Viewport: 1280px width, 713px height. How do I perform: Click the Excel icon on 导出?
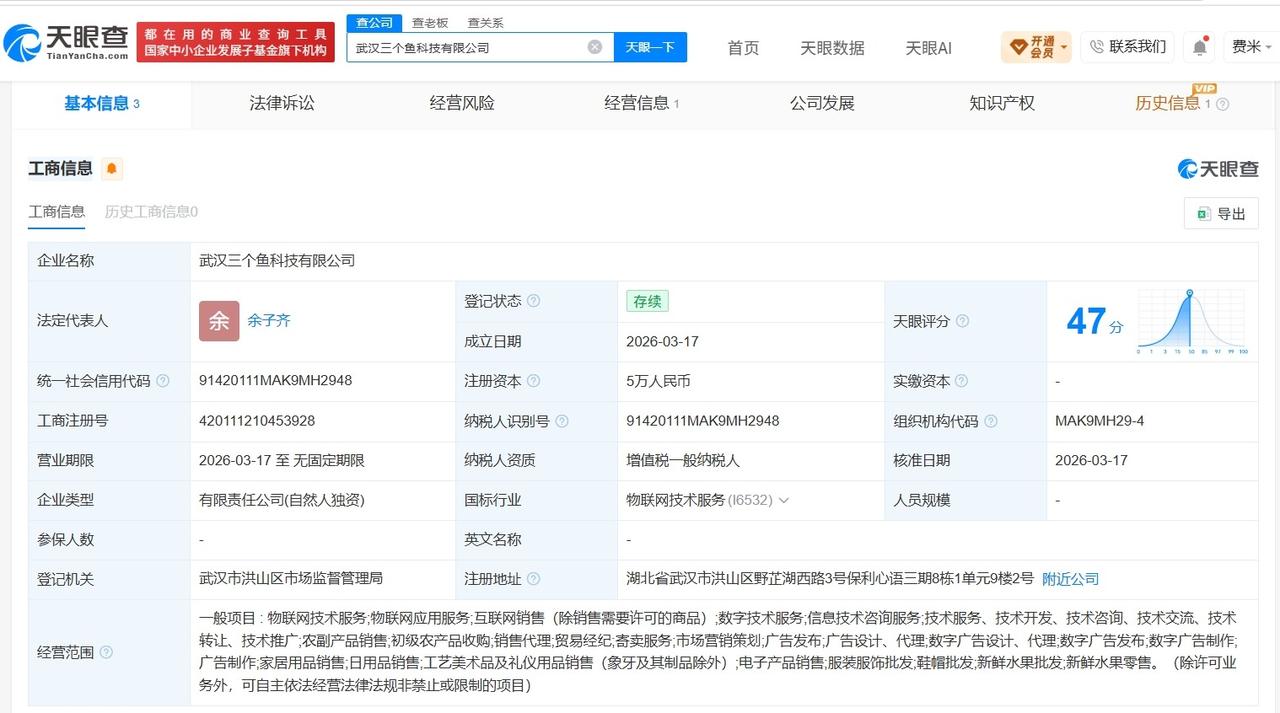click(1202, 213)
